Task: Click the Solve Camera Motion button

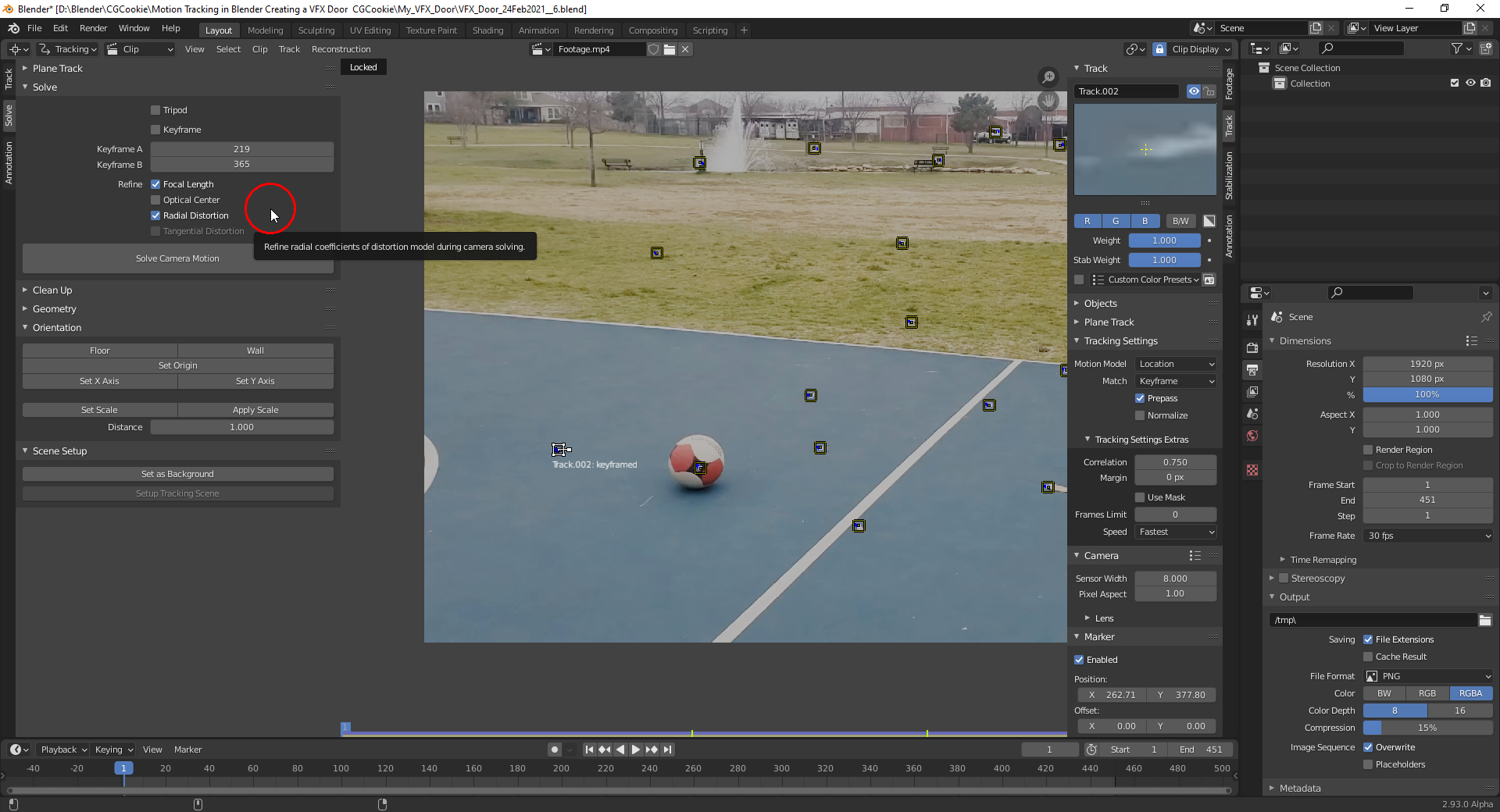Action: [177, 258]
